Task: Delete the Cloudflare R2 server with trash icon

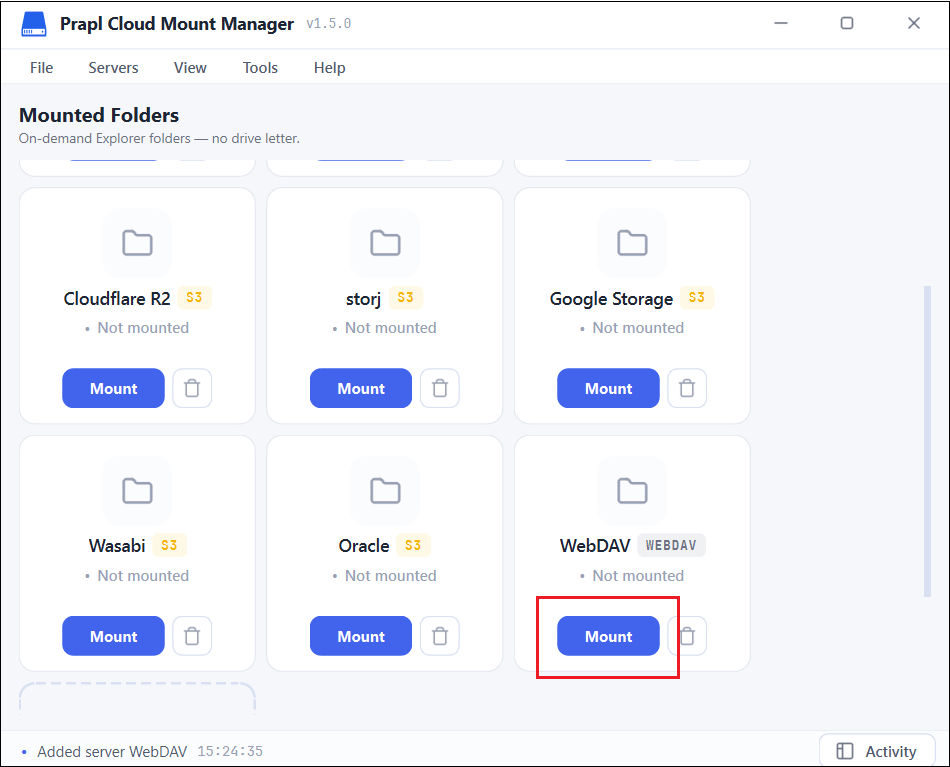Action: 192,388
